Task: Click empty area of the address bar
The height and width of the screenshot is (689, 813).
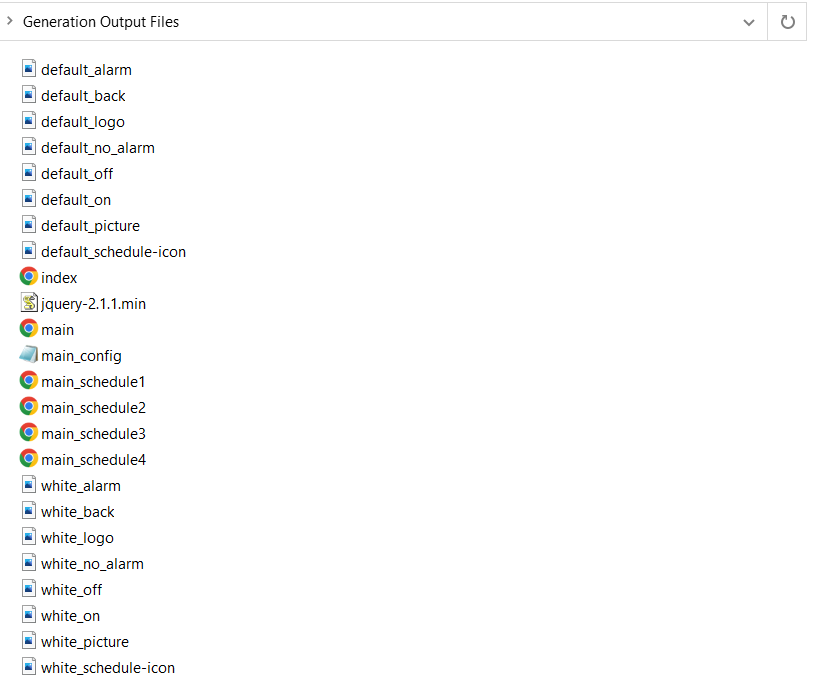Action: pyautogui.click(x=450, y=22)
